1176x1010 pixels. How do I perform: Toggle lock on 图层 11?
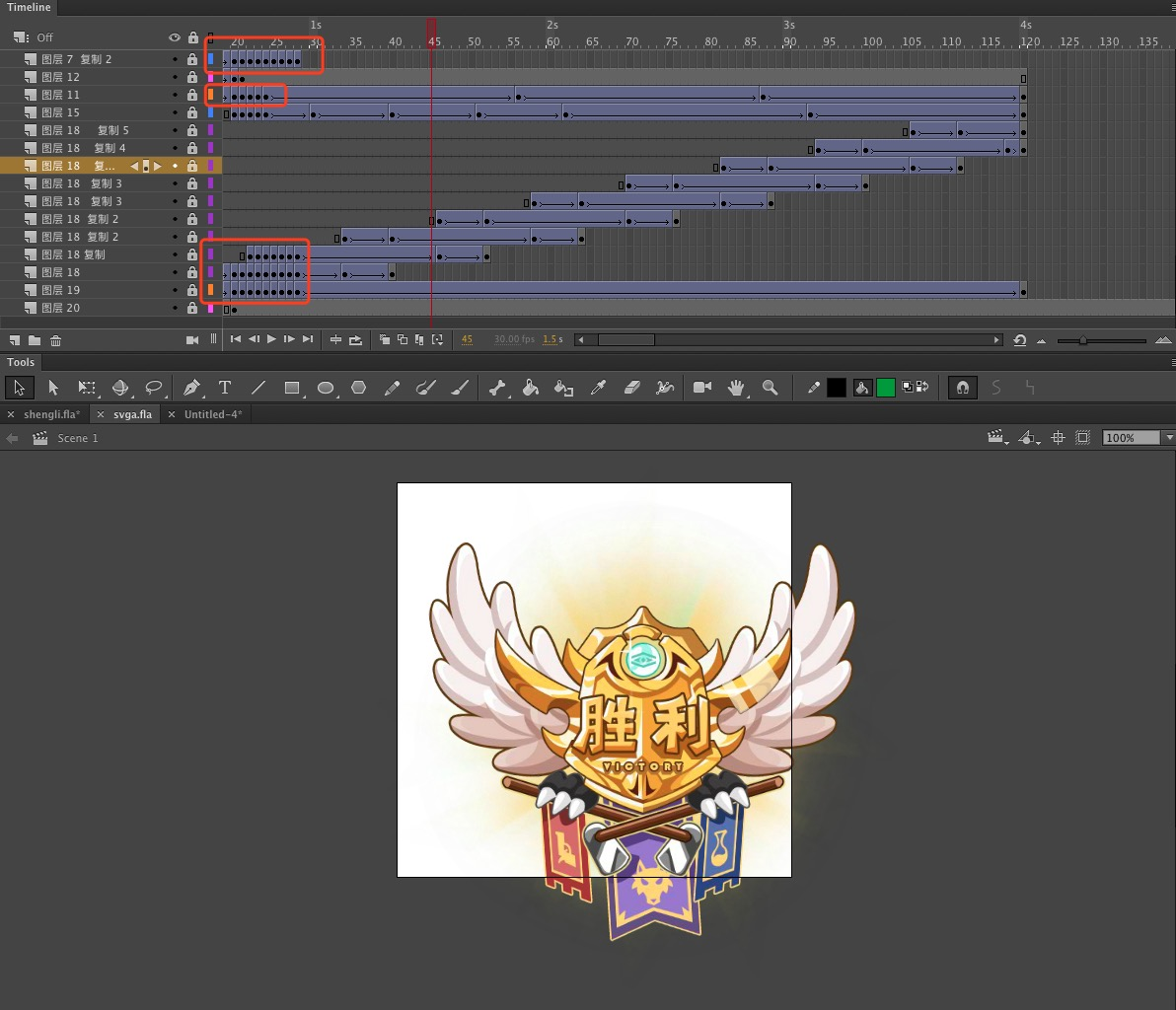pyautogui.click(x=192, y=96)
